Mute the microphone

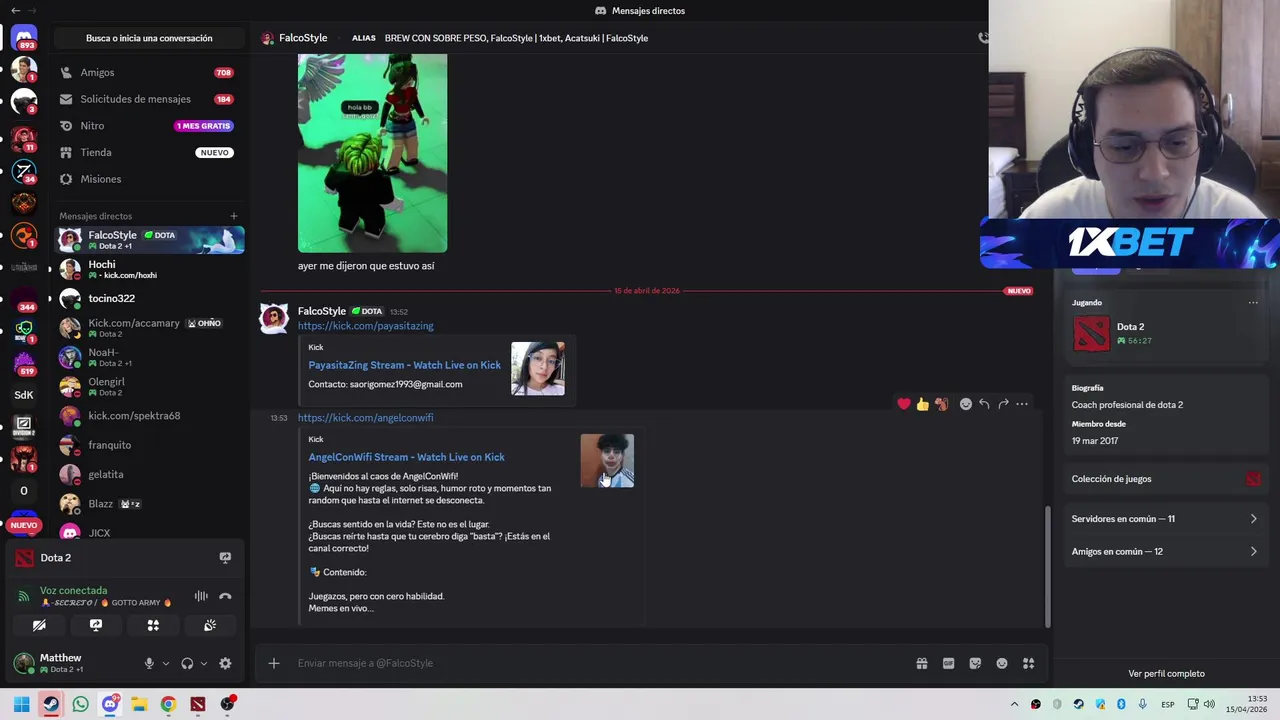149,663
